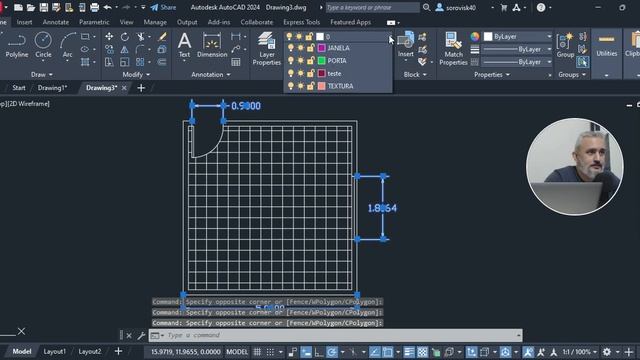640x360 pixels.
Task: Open the Express Tools ribbon tab
Action: point(302,22)
